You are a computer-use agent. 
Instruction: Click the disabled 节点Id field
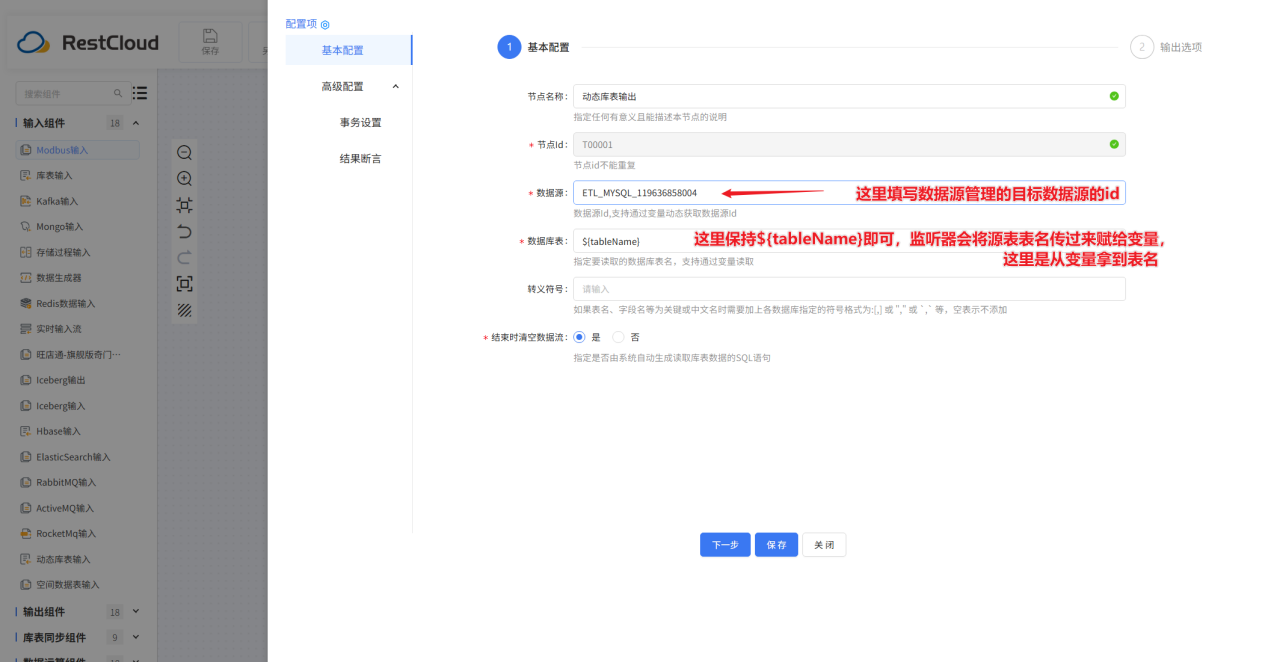[x=849, y=144]
